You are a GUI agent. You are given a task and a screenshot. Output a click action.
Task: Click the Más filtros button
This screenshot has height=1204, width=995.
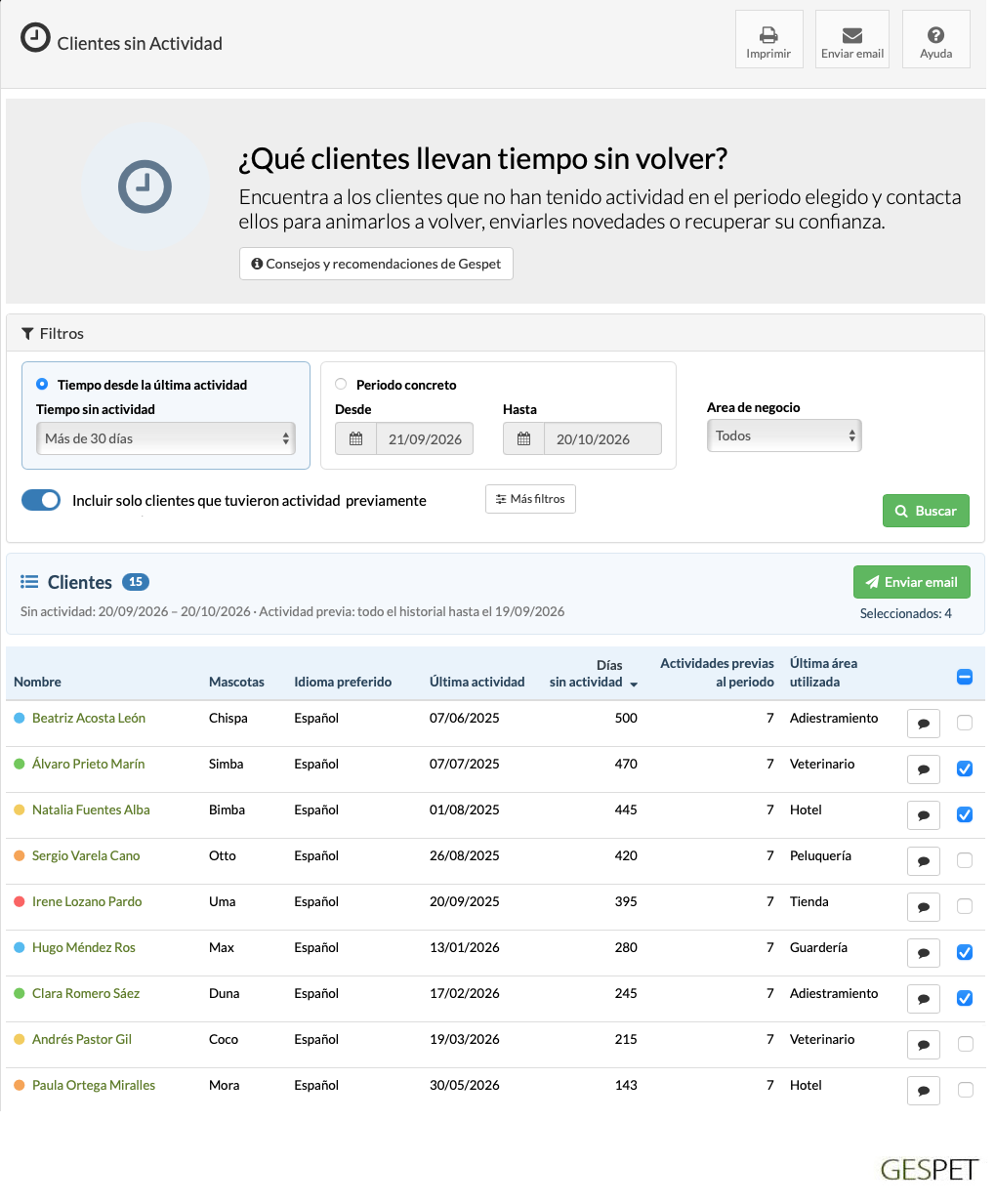530,499
